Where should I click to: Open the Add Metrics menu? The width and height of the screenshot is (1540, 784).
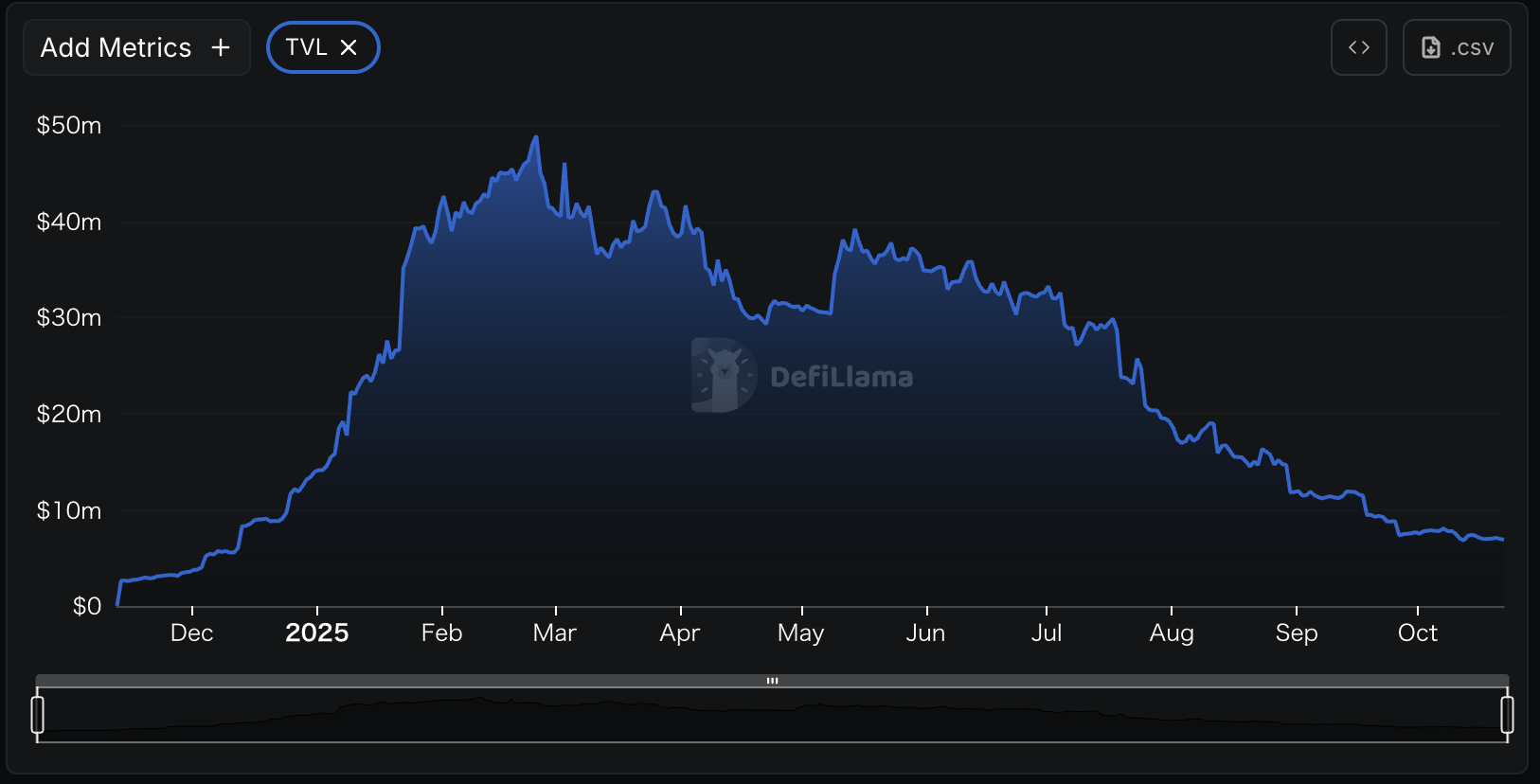click(x=136, y=47)
